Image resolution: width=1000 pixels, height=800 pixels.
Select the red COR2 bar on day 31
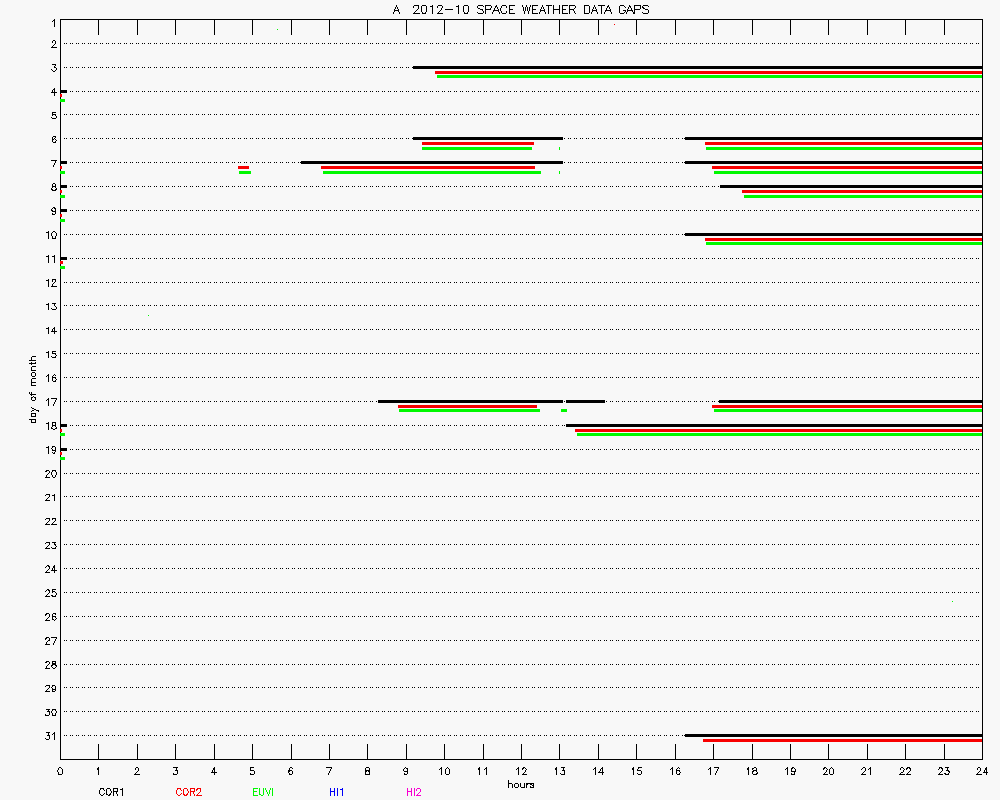(x=842, y=740)
